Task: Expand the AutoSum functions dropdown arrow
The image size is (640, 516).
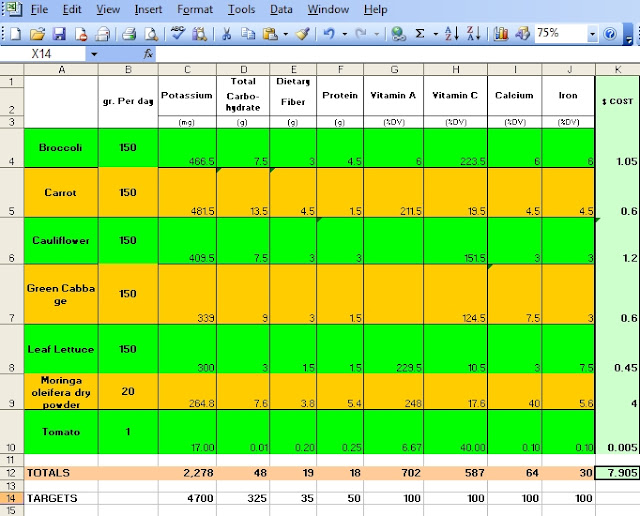Action: 436,34
